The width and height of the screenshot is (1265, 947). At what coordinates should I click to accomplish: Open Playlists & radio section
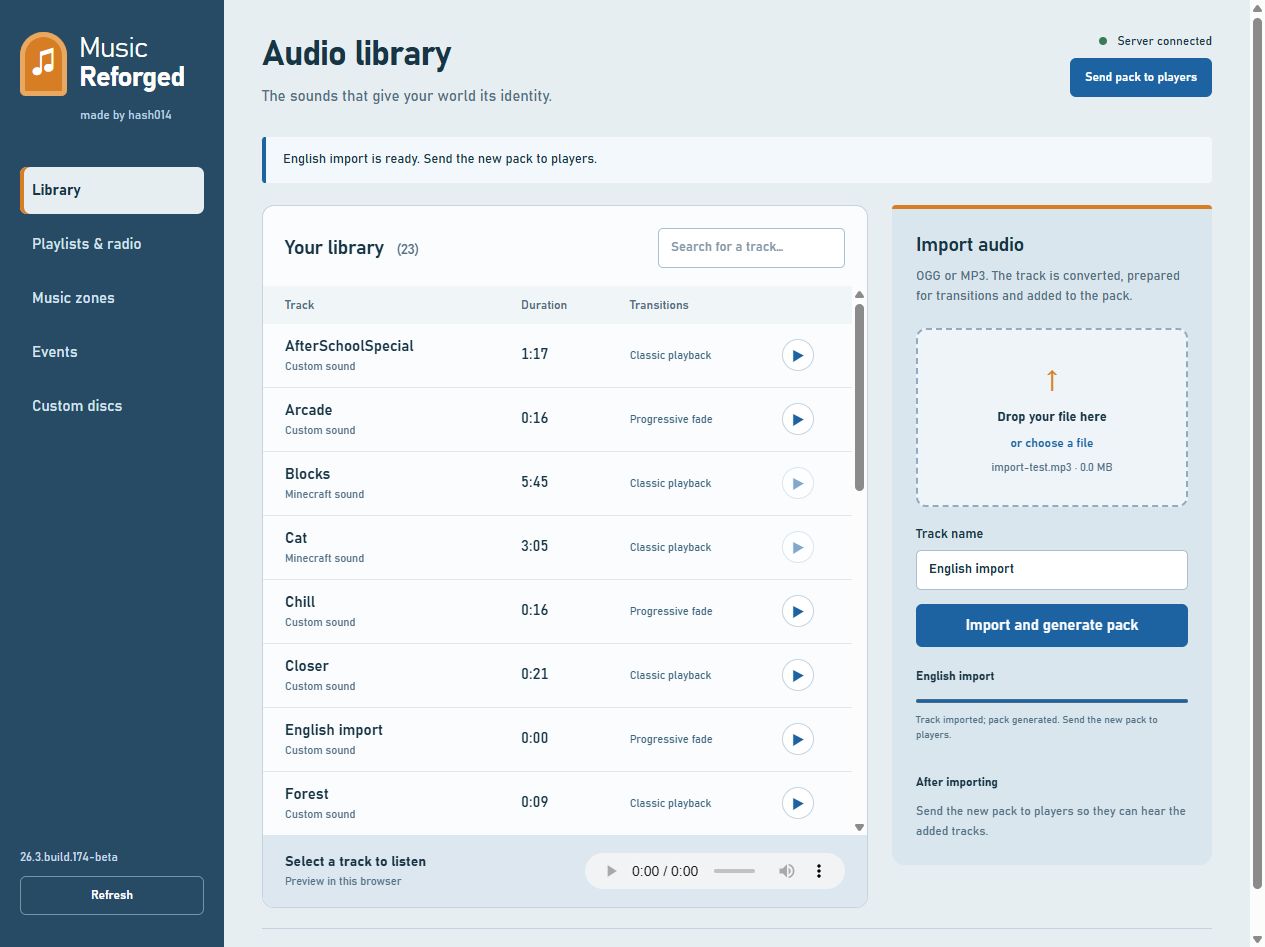click(112, 244)
